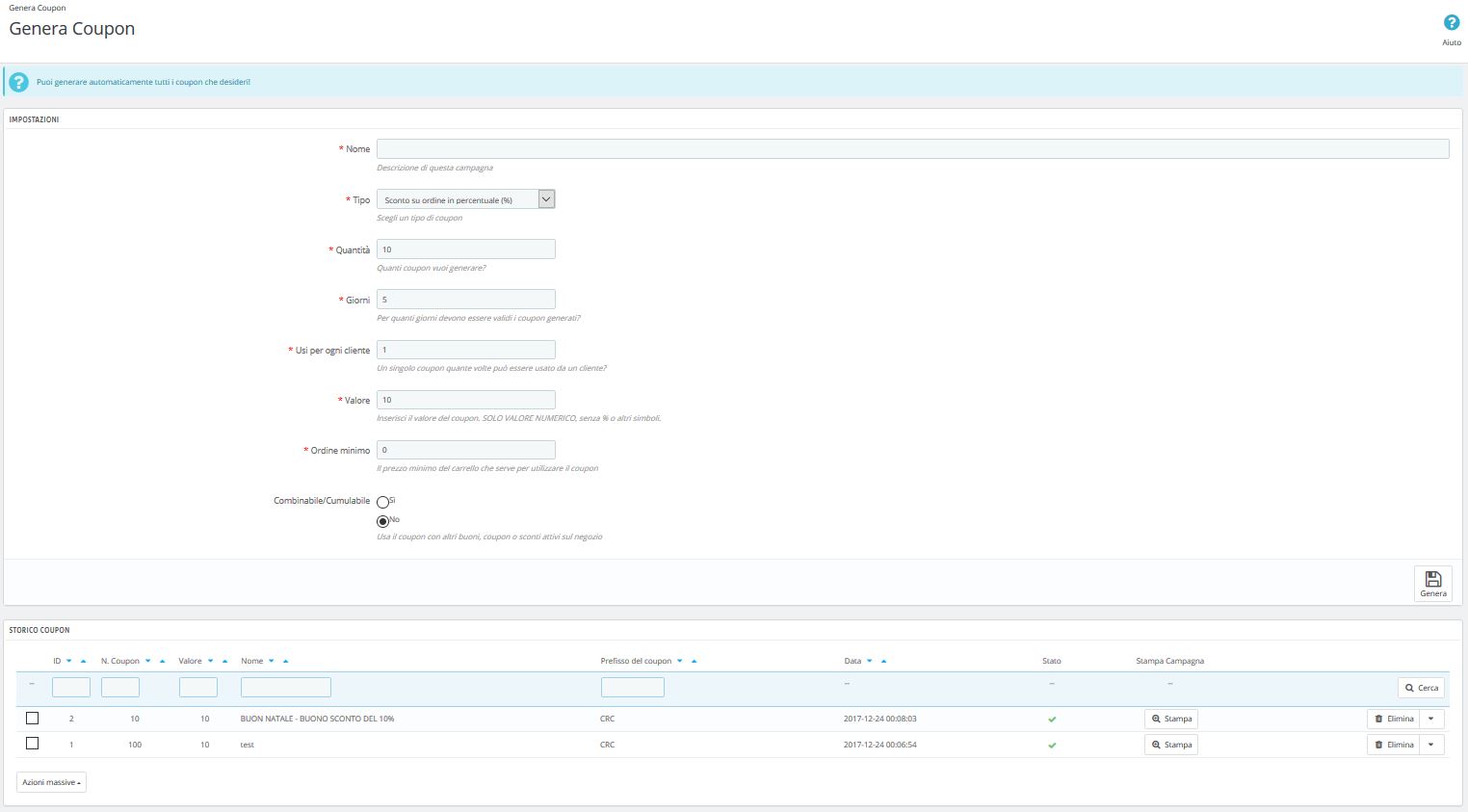
Task: Click the down sort arrow for ID column
Action: [69, 661]
